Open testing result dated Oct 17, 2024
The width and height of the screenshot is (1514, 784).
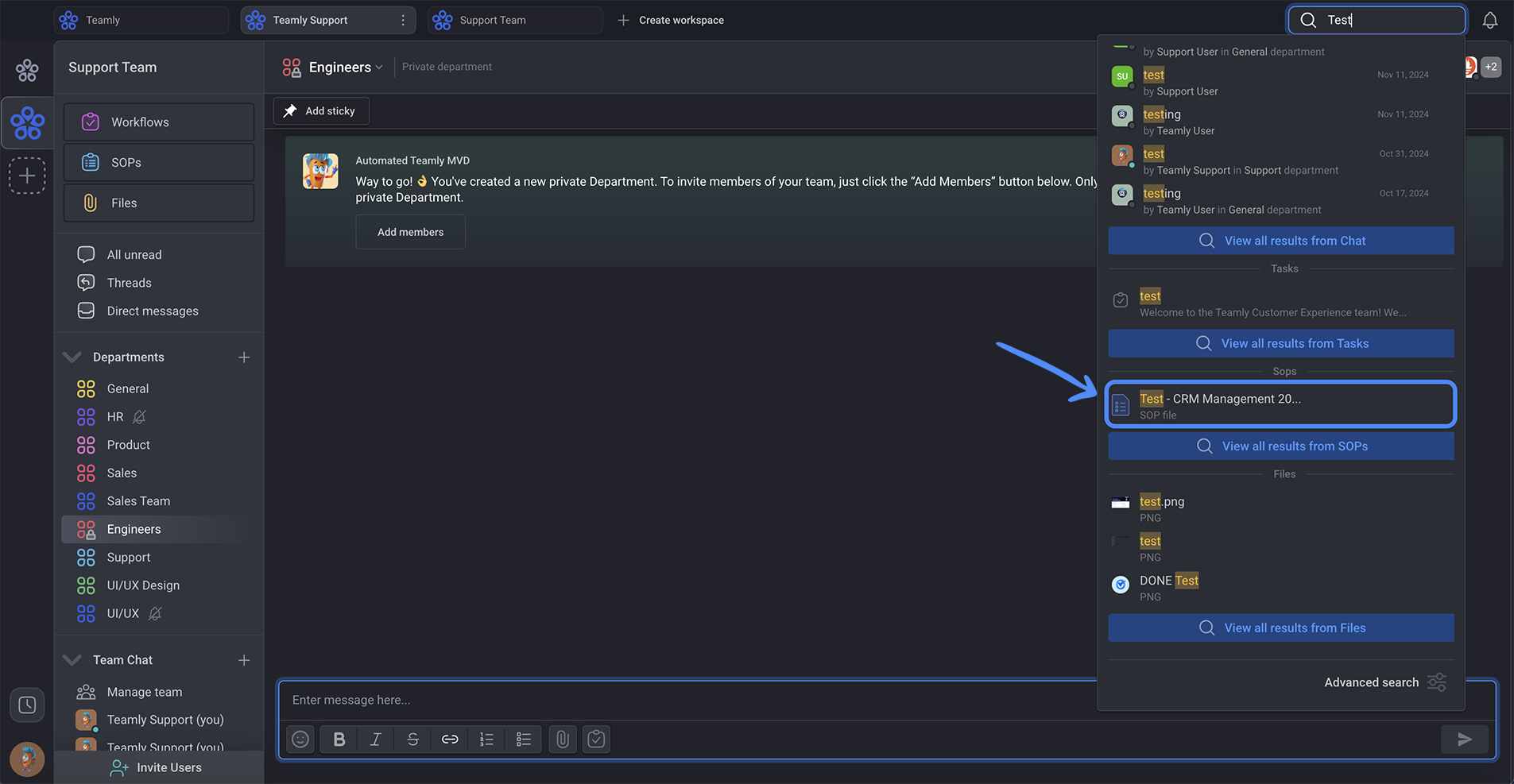coord(1281,201)
